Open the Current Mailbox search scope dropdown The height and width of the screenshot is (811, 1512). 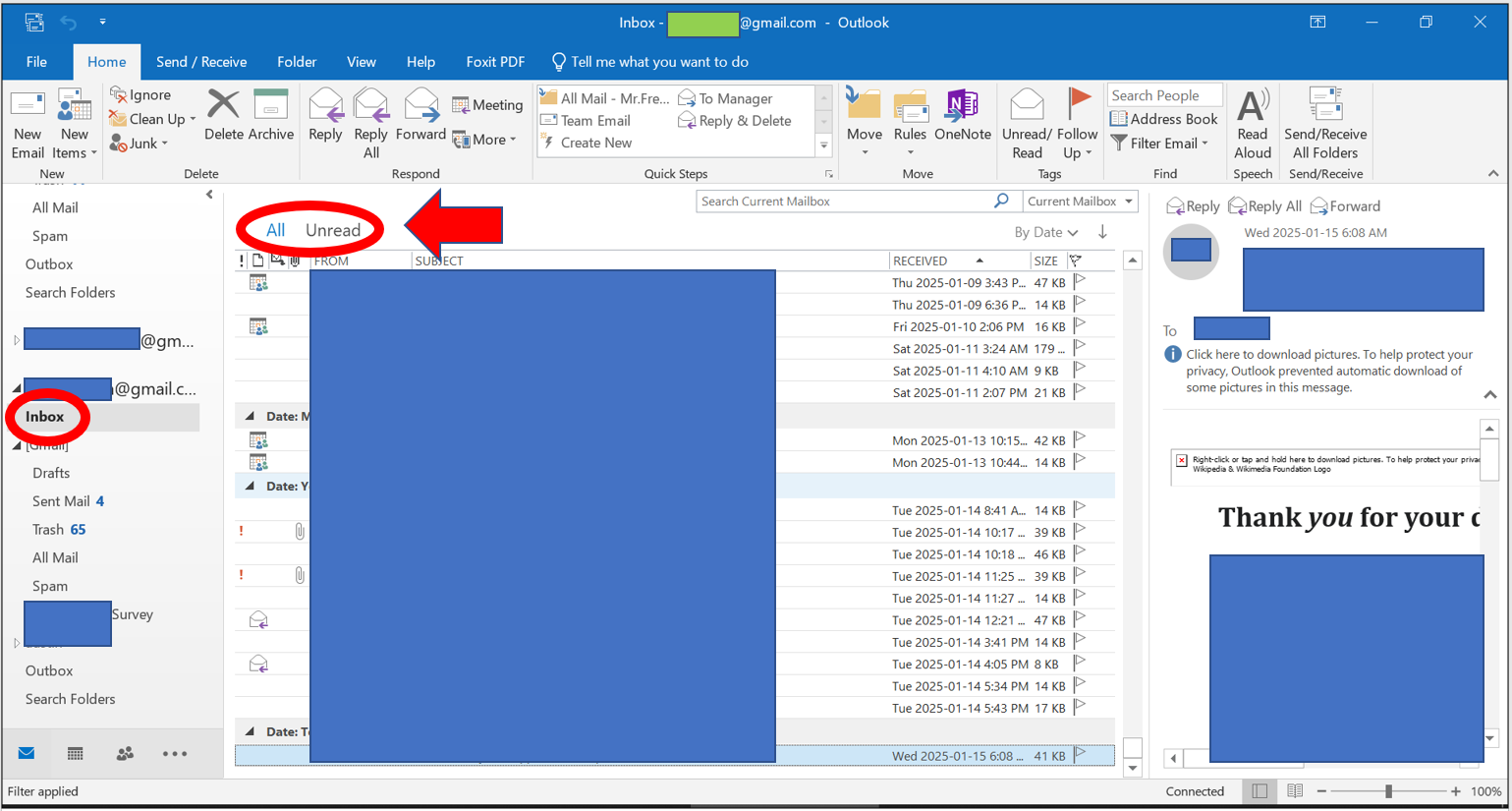point(1079,202)
